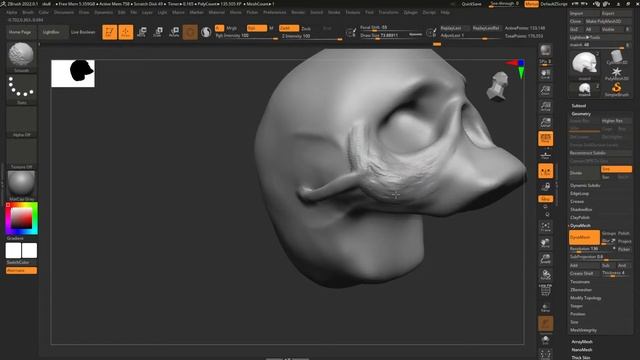Expand the Subtool palette section
This screenshot has height=360, width=640.
[x=578, y=106]
